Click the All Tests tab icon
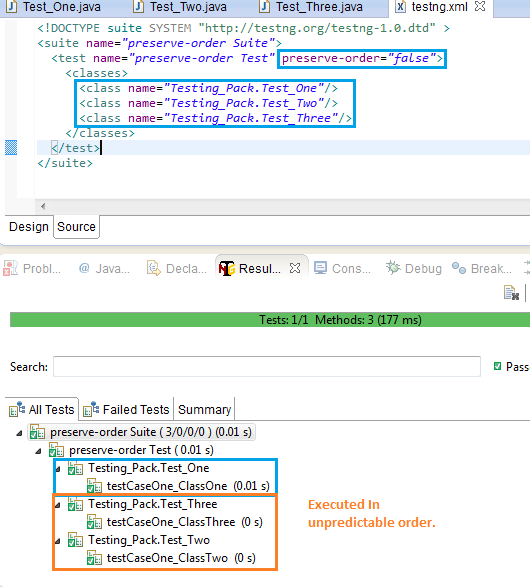 [x=17, y=410]
